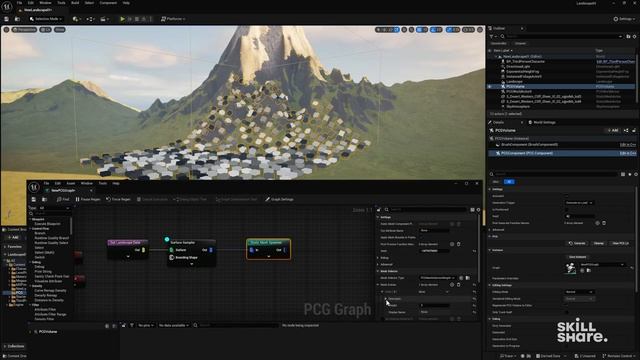Open the Tools menu in main editor
This screenshot has width=640, height=360.
(x=61, y=3)
